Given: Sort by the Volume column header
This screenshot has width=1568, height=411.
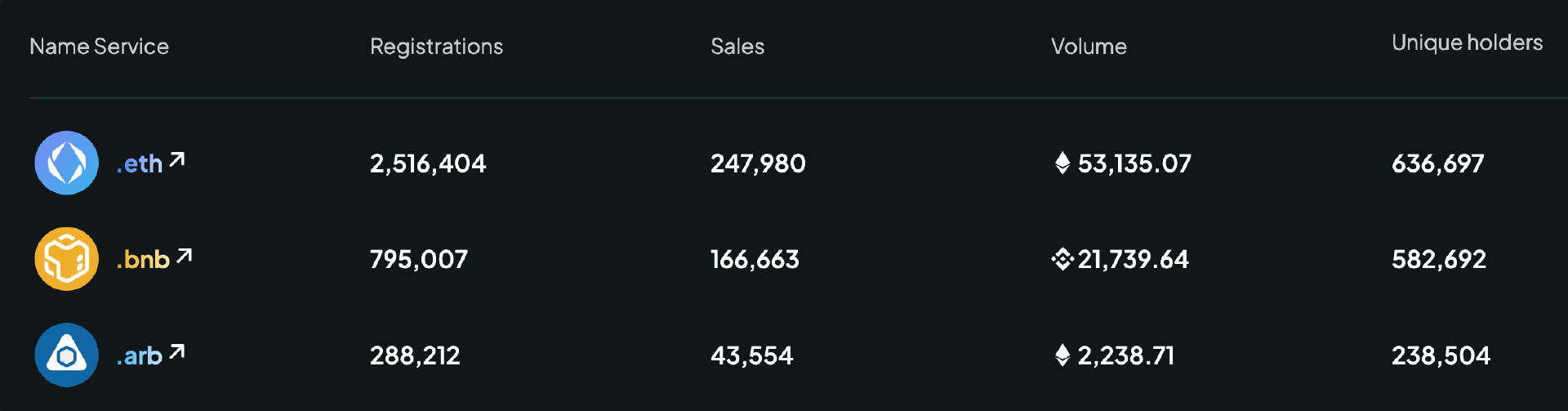Looking at the screenshot, I should 1089,47.
